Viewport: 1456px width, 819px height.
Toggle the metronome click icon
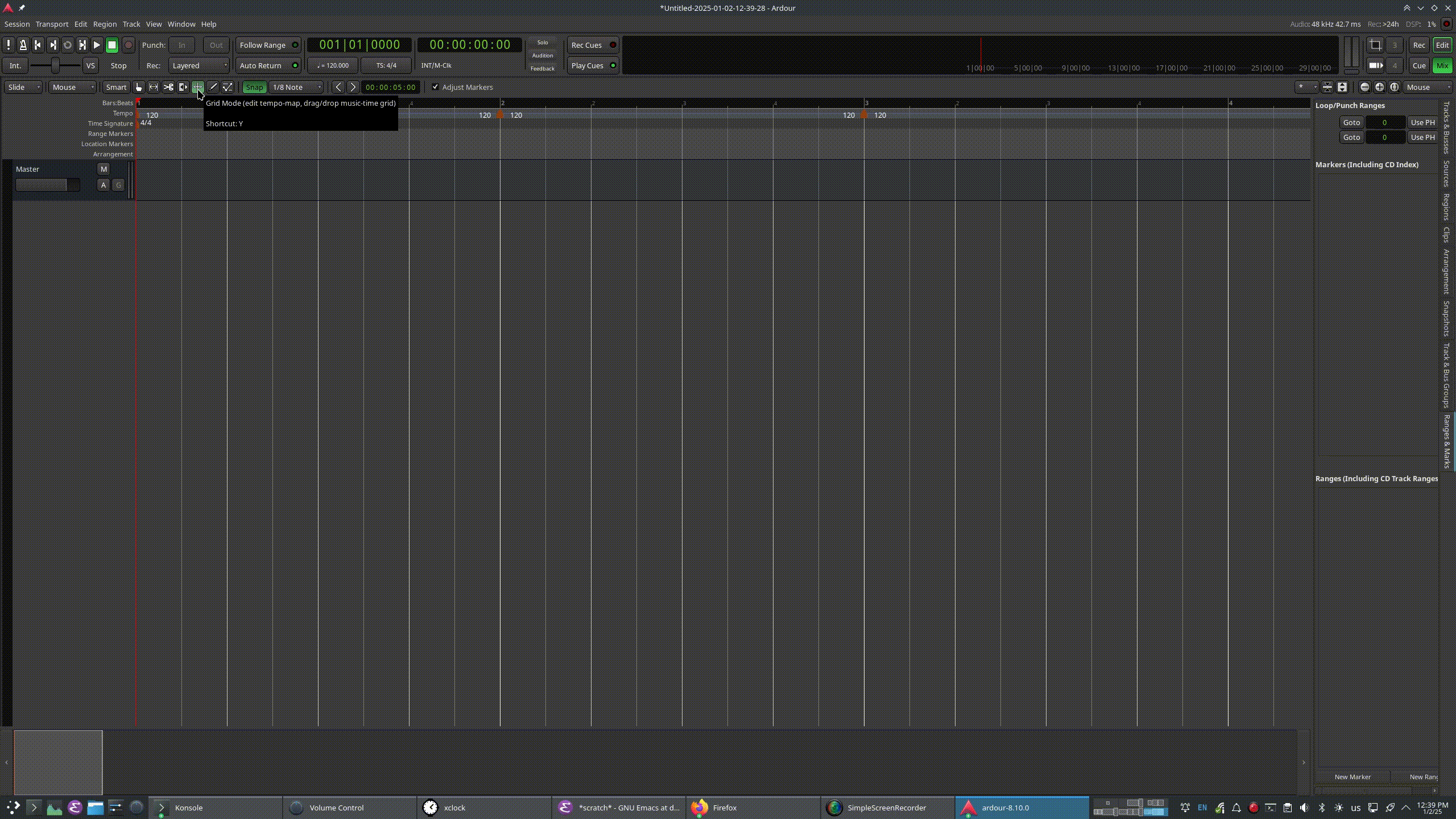[23, 45]
